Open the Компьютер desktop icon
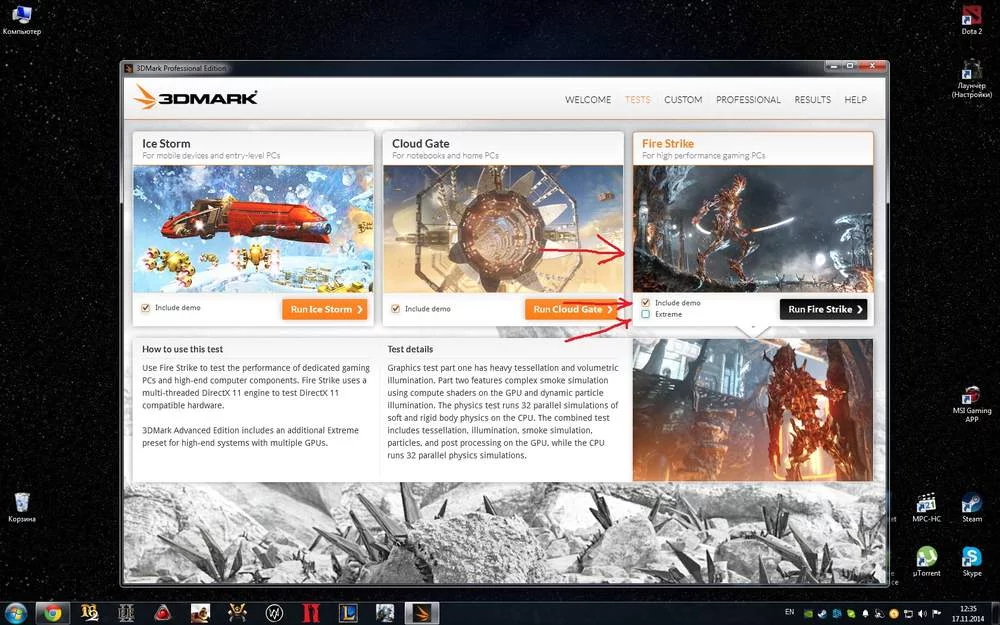The height and width of the screenshot is (625, 1000). coord(22,20)
